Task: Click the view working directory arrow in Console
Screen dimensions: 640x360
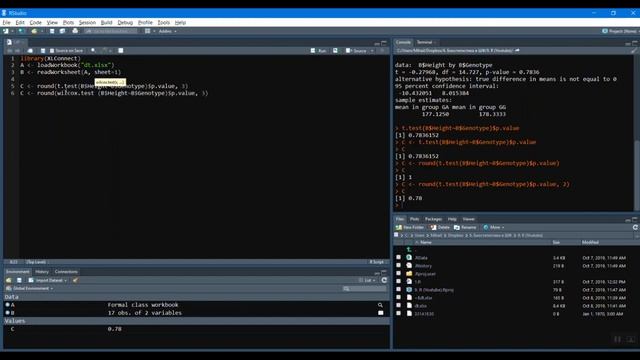Action: [517, 51]
